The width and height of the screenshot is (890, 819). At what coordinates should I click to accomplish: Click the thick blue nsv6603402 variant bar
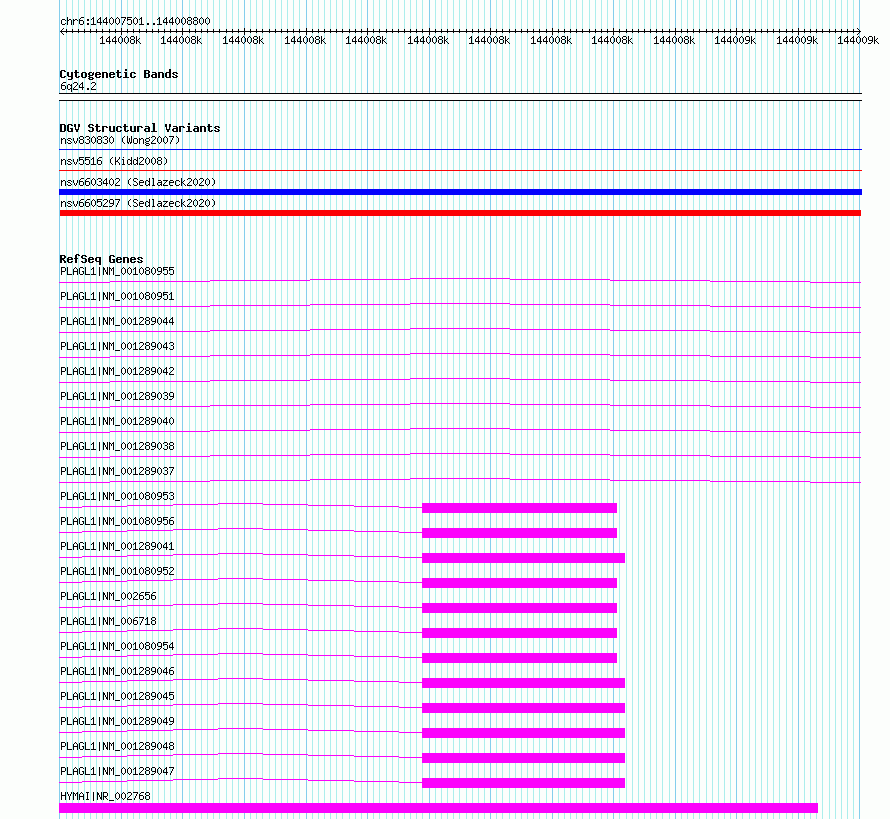(x=460, y=192)
